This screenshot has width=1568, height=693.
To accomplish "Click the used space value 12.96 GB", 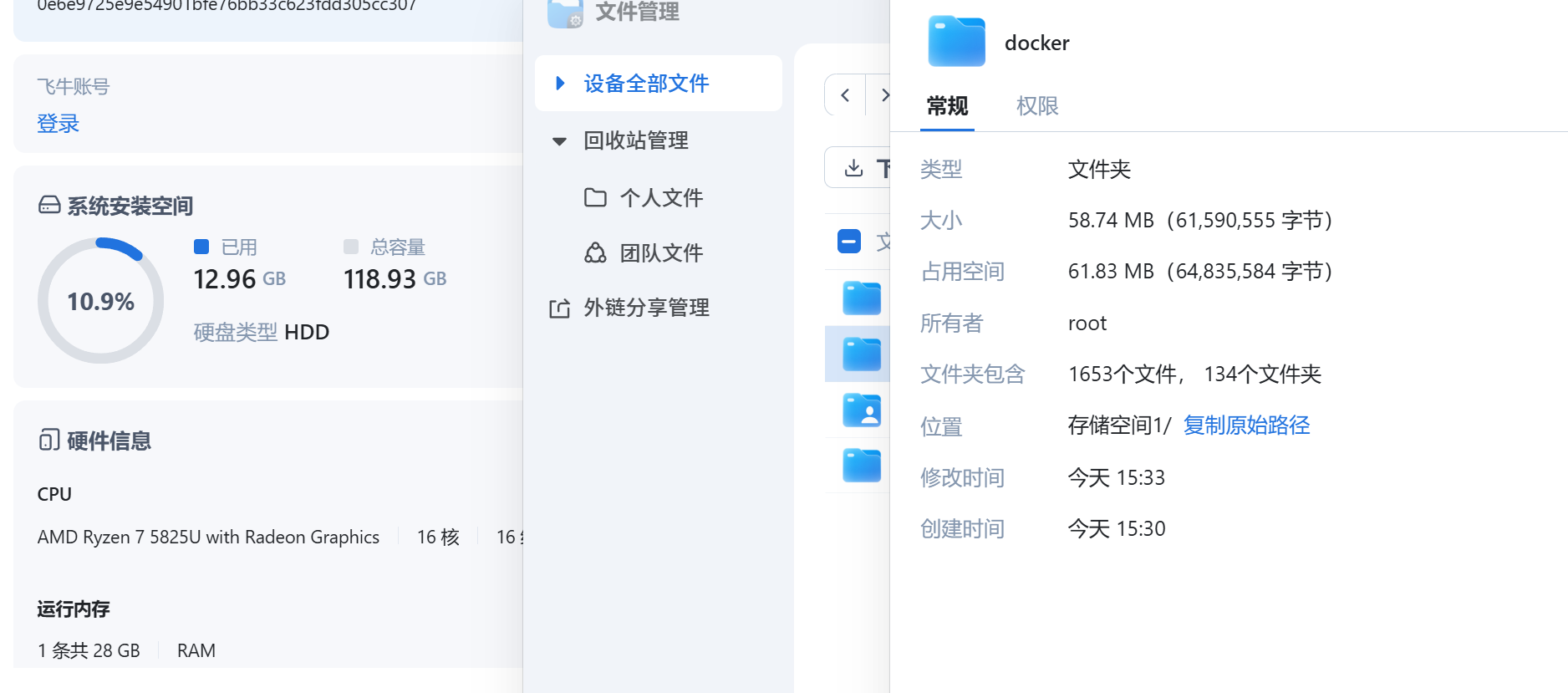I will [240, 279].
